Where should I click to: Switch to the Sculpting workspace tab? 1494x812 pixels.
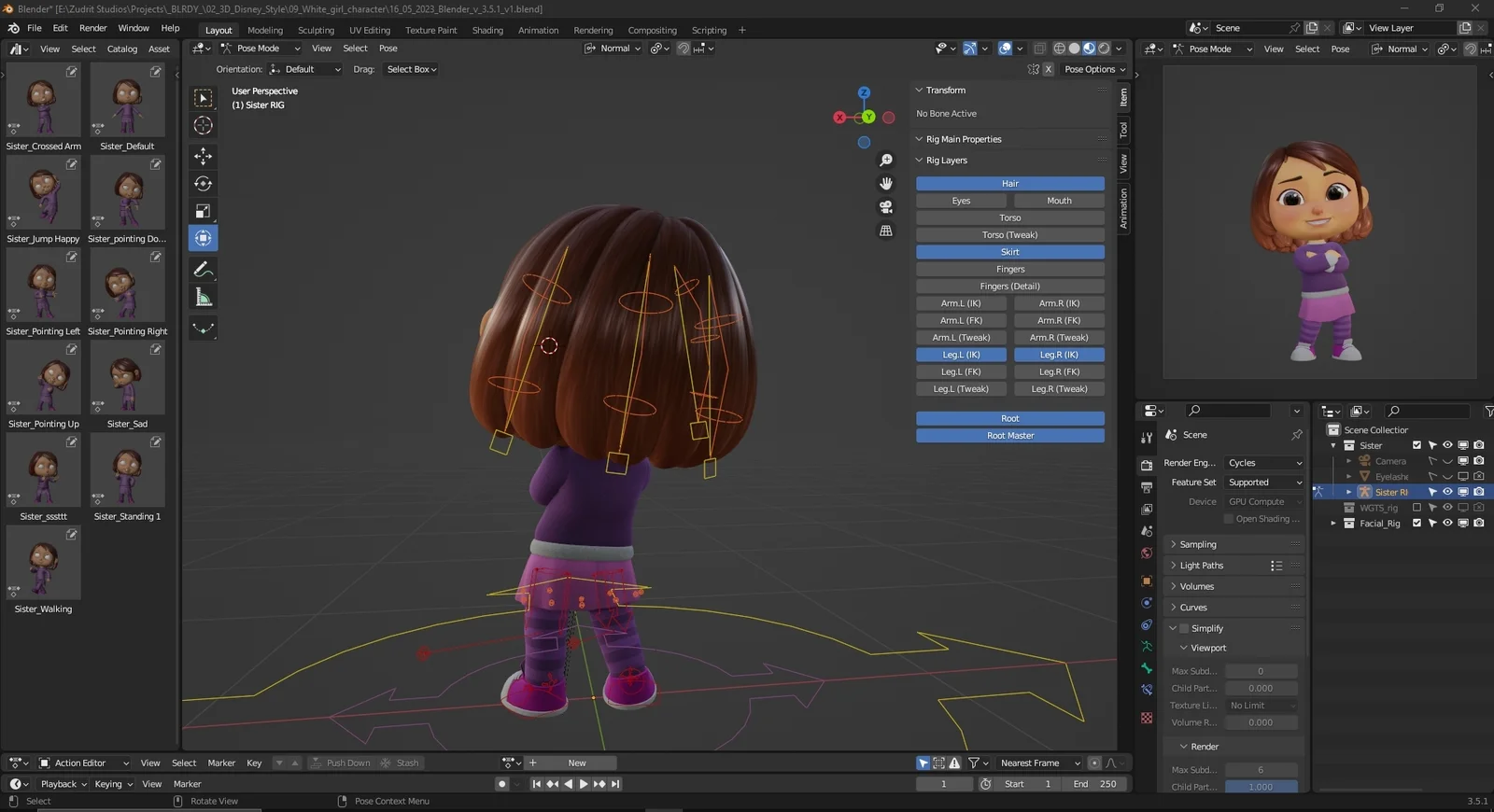316,30
